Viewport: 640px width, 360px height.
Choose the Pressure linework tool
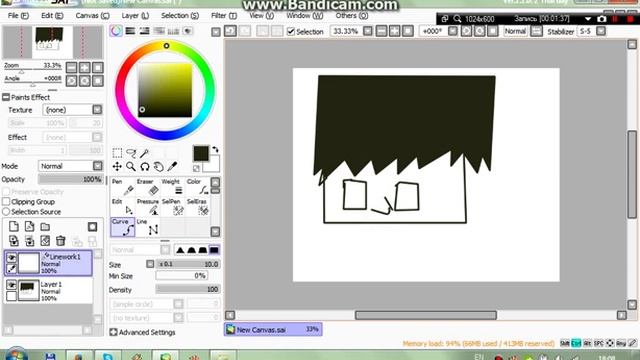(x=148, y=207)
